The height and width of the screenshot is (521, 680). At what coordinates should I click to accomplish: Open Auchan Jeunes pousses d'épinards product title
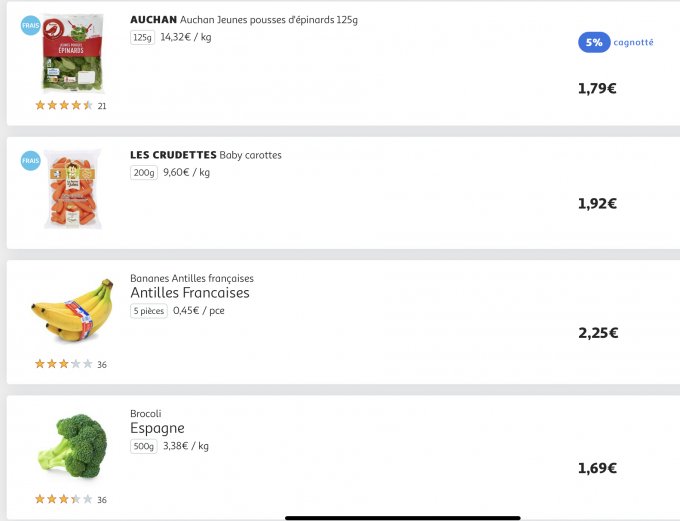[244, 19]
